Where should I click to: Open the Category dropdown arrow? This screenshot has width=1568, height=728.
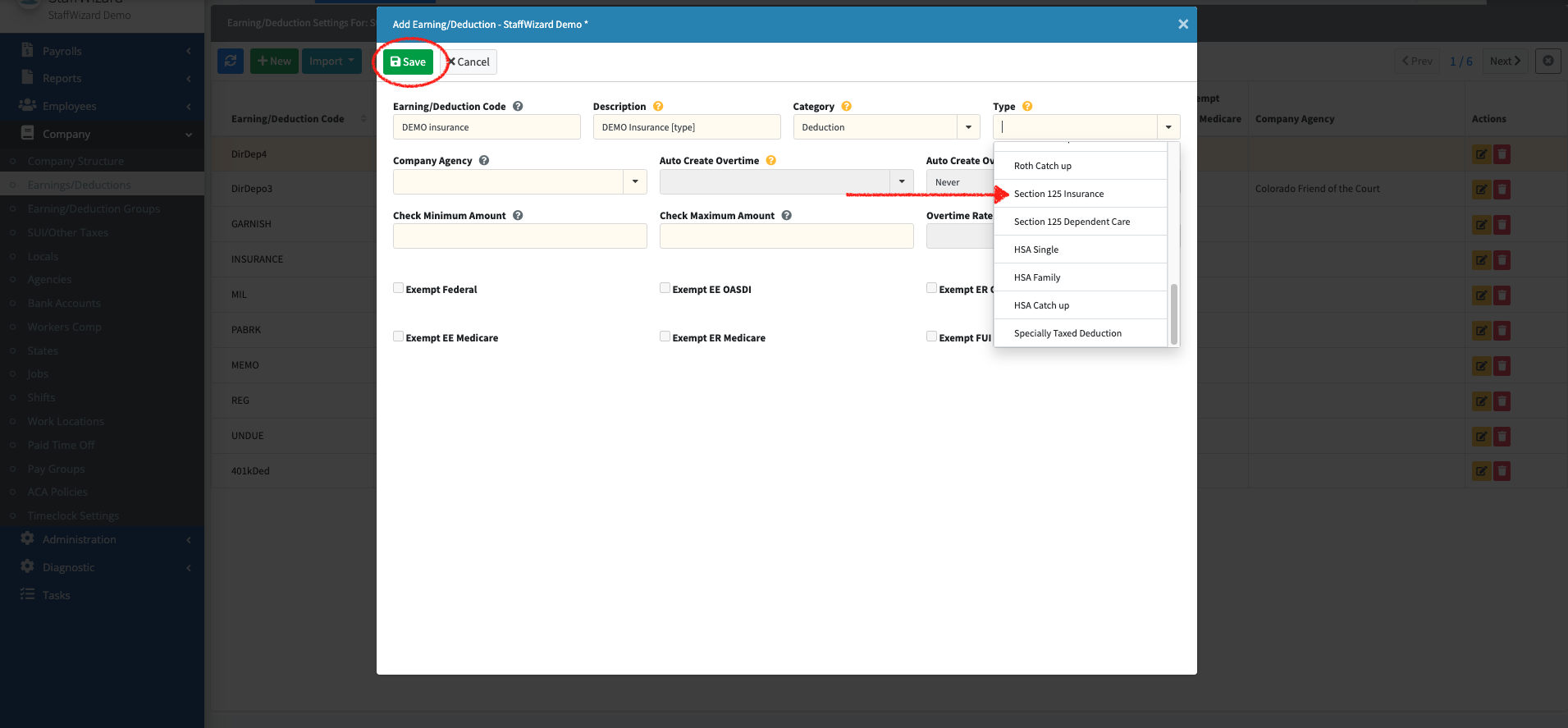[x=968, y=127]
